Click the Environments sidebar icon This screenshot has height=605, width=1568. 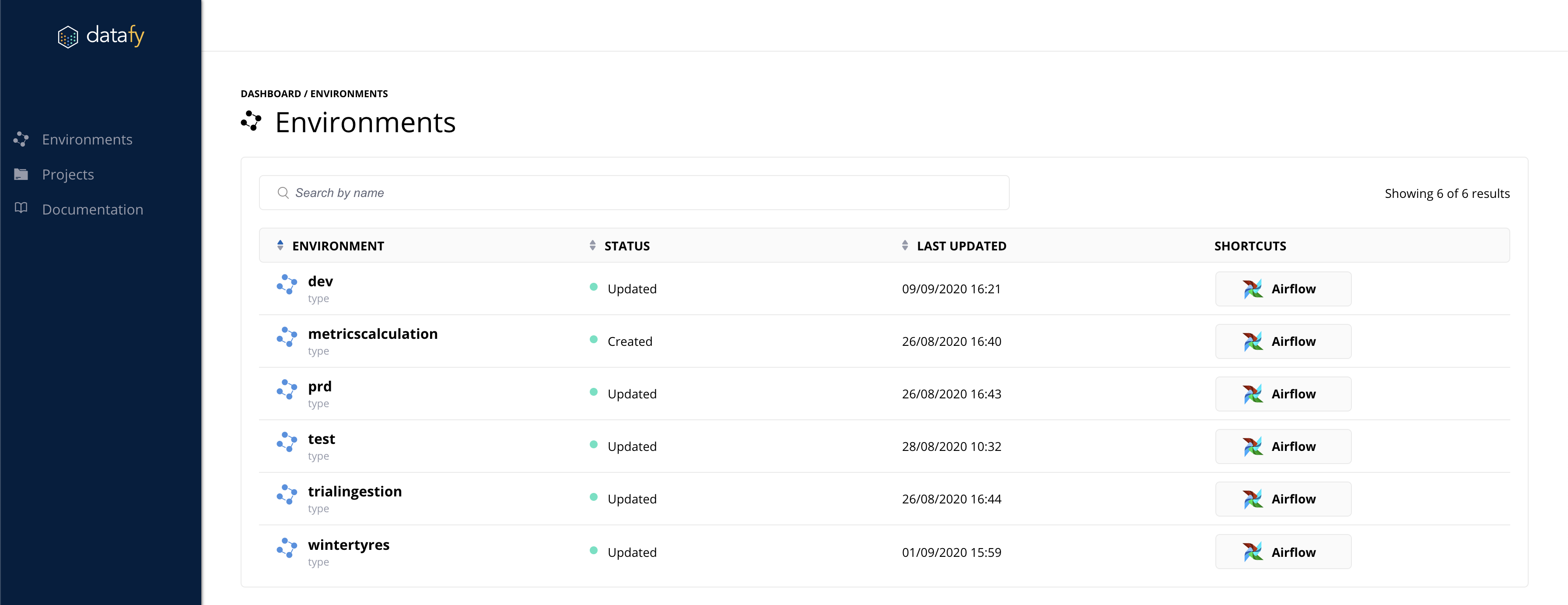21,140
